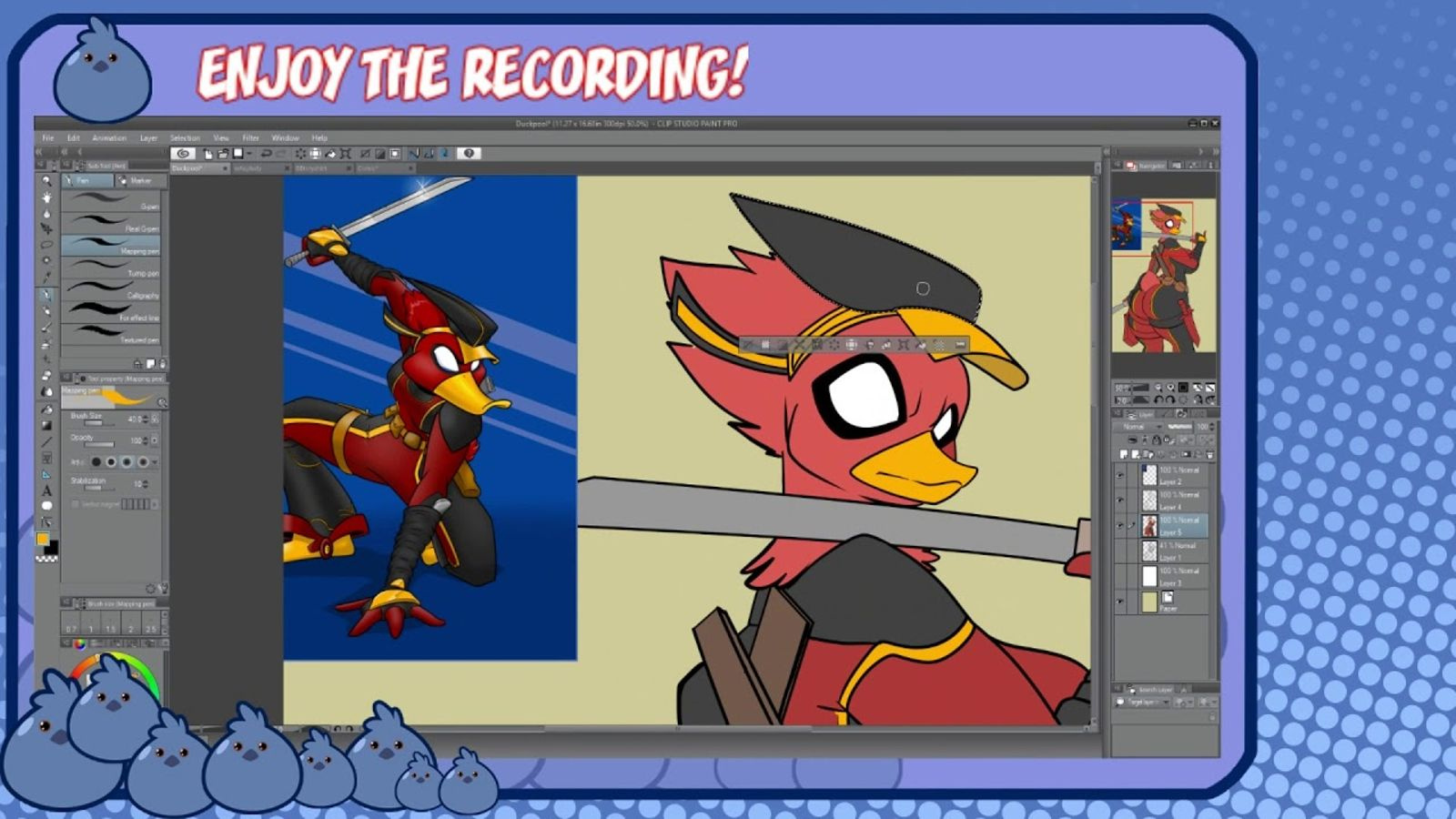Image resolution: width=1456 pixels, height=819 pixels.
Task: Click the Clip Studio launcher icon
Action: pyautogui.click(x=184, y=154)
